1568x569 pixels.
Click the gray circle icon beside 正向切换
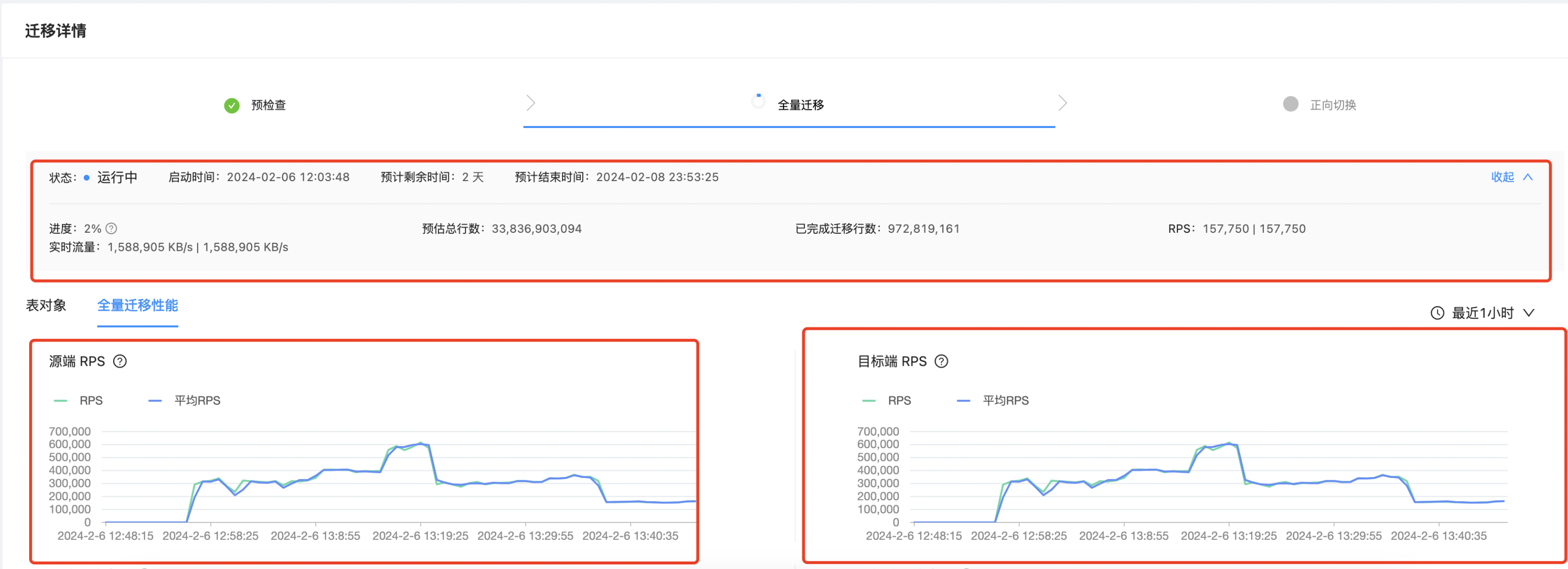(x=1290, y=104)
